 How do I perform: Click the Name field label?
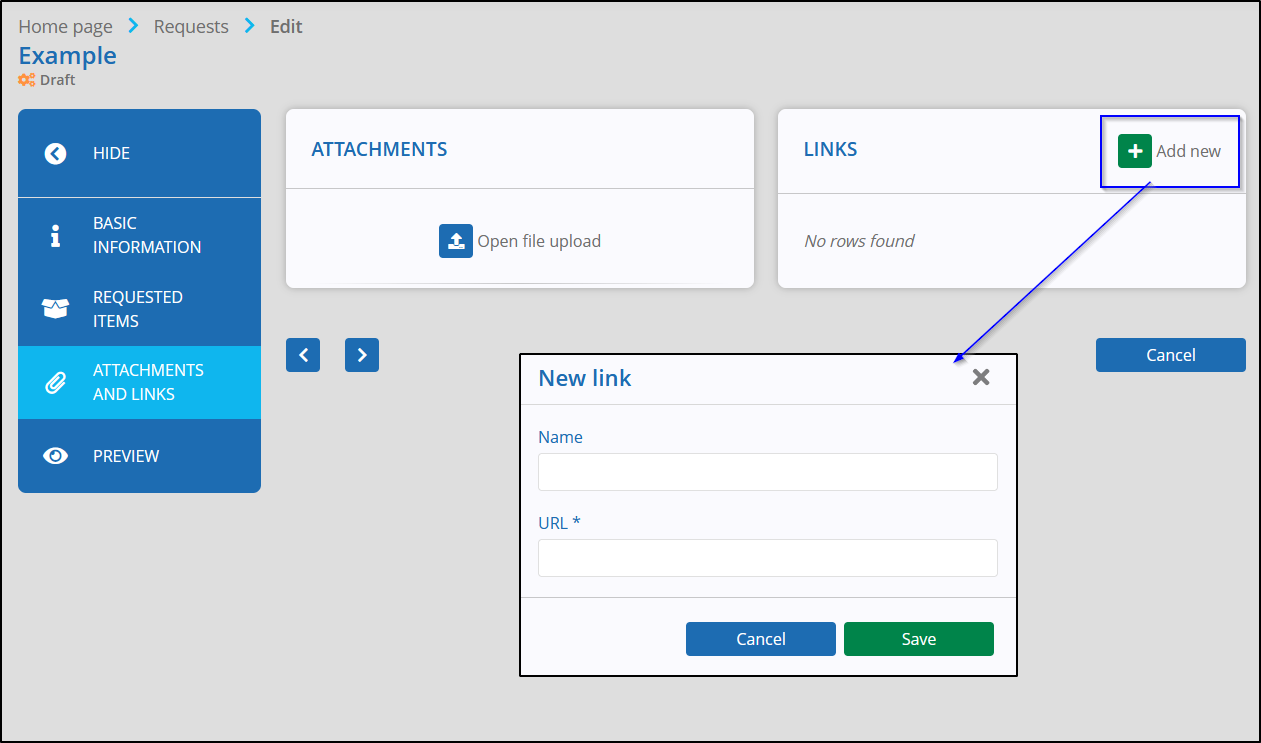coord(560,437)
